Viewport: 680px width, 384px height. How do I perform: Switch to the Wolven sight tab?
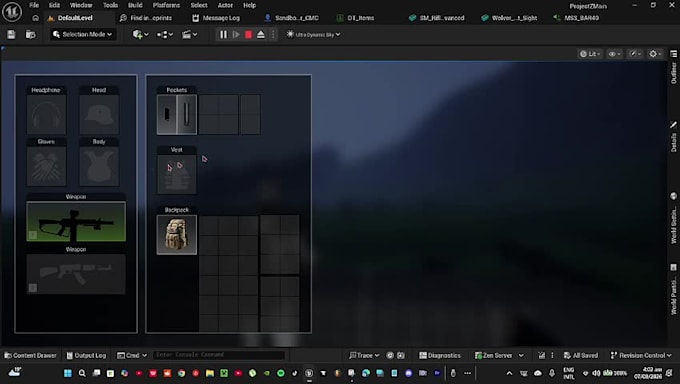click(x=509, y=18)
